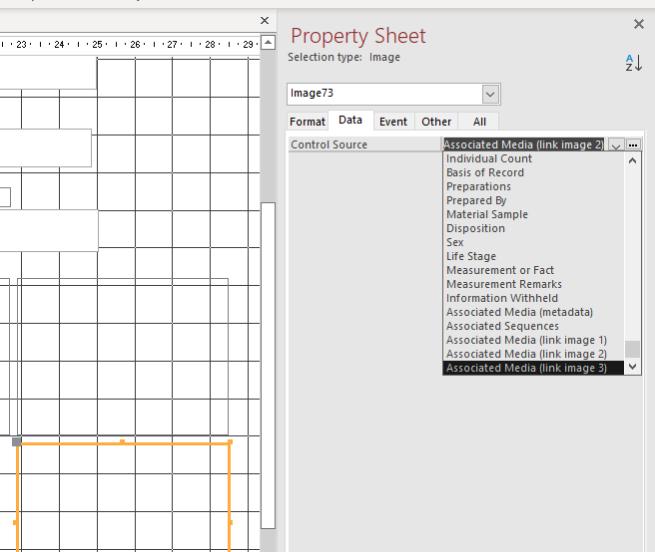Viewport: 655px width, 552px height.
Task: Choose Associated Media (link image 1)
Action: pos(533,340)
